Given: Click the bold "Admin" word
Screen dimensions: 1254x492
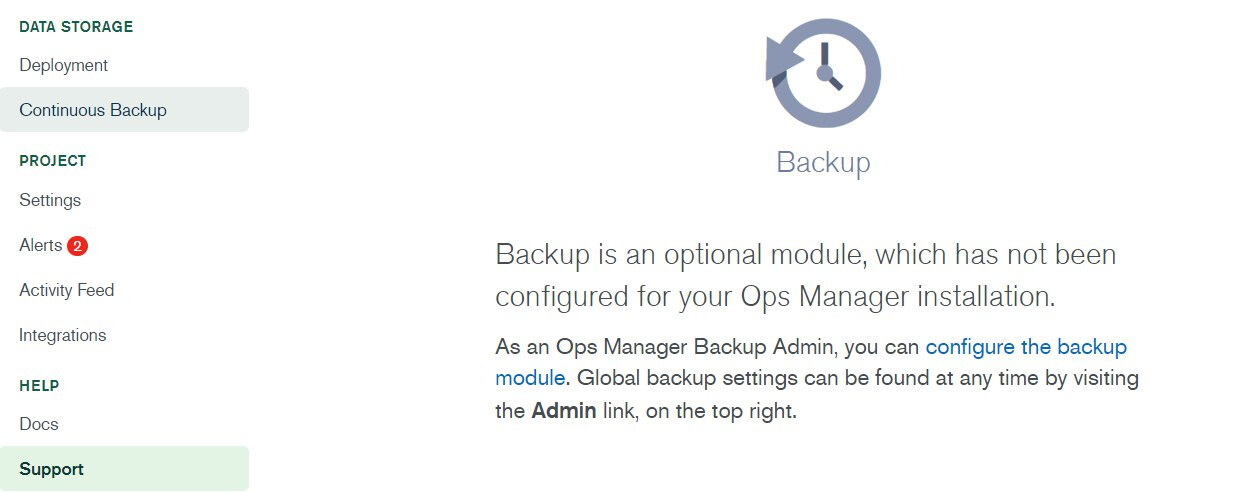Looking at the screenshot, I should coord(564,411).
